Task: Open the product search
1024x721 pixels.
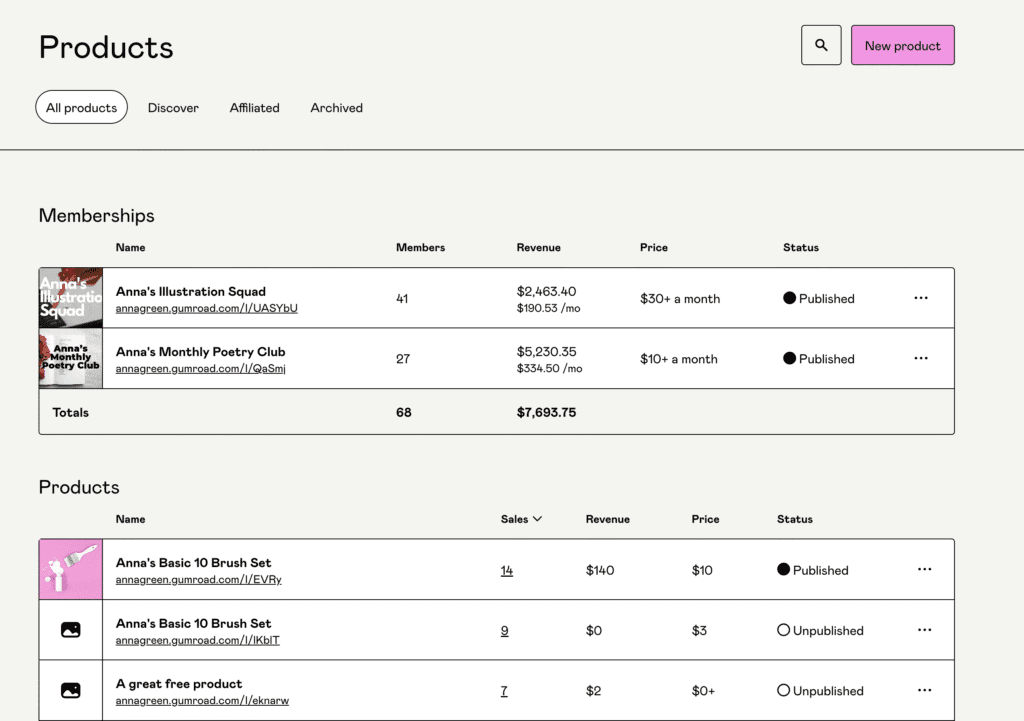Action: pyautogui.click(x=820, y=45)
